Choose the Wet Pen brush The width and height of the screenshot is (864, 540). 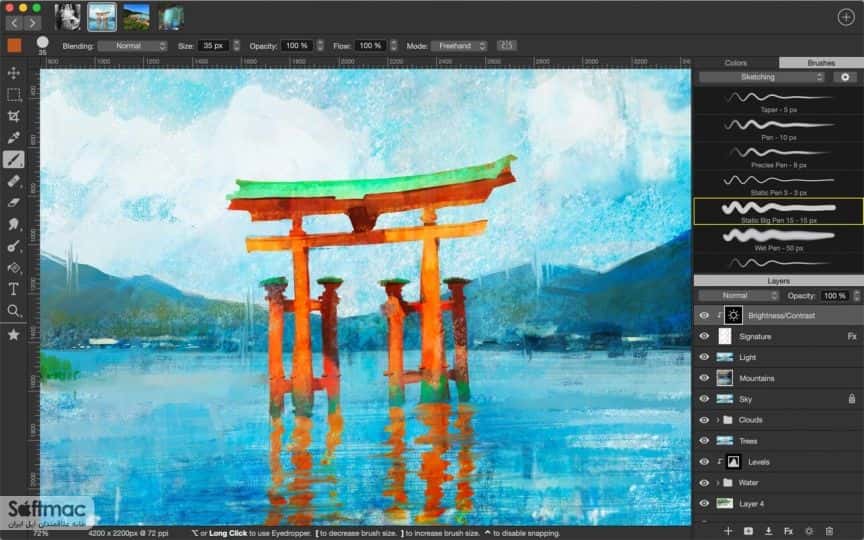[x=778, y=240]
